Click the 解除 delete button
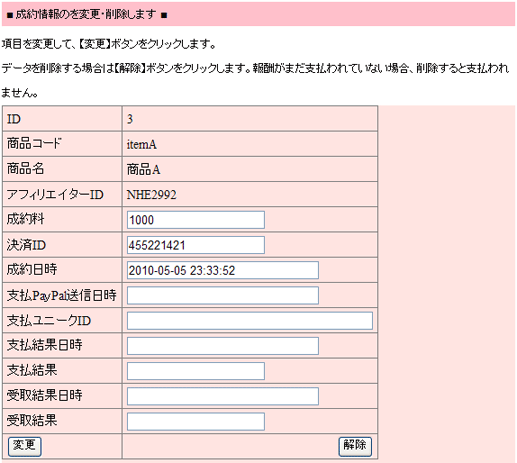517x463 pixels. (355, 446)
